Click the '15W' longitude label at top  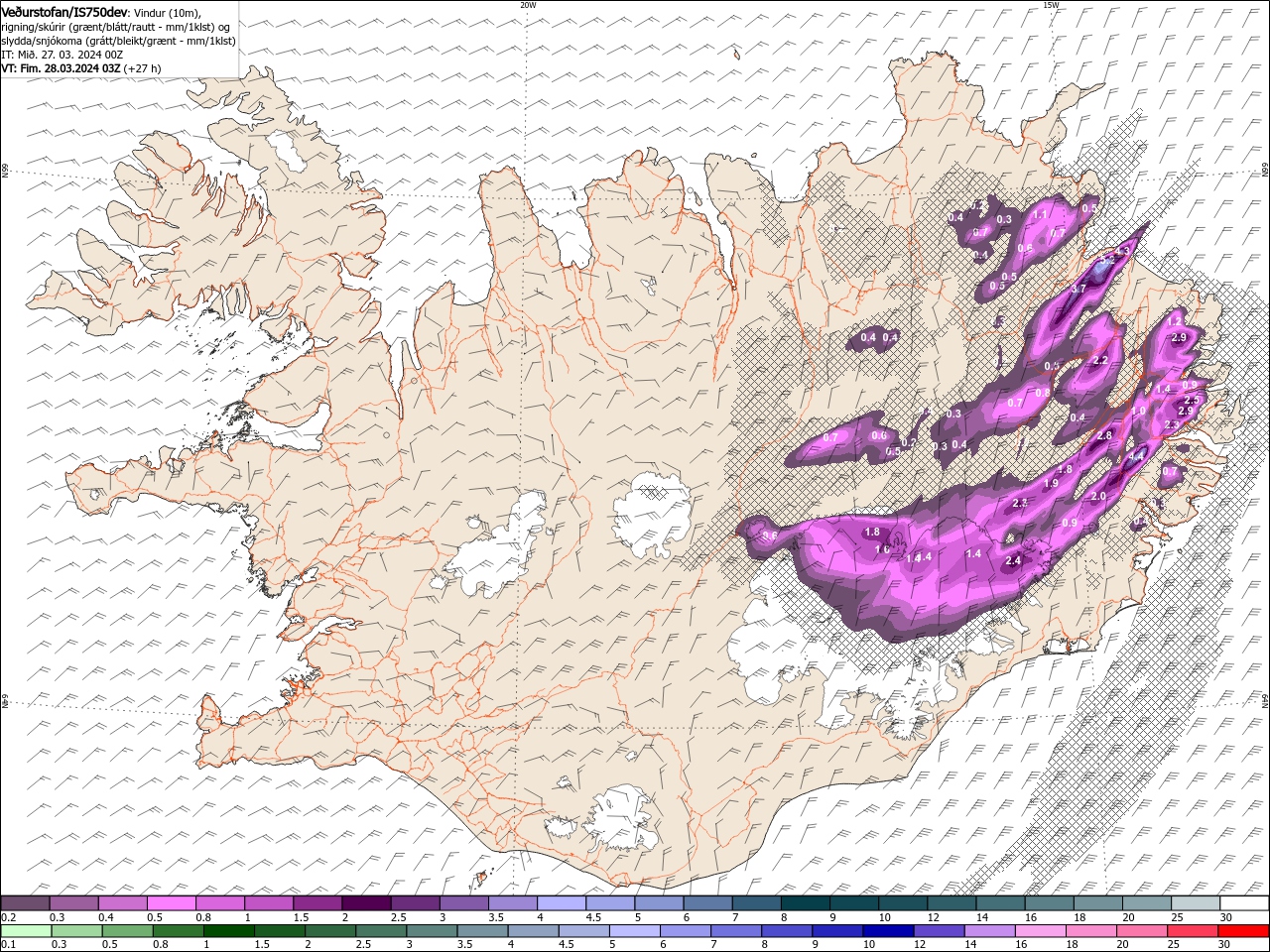click(x=1051, y=5)
